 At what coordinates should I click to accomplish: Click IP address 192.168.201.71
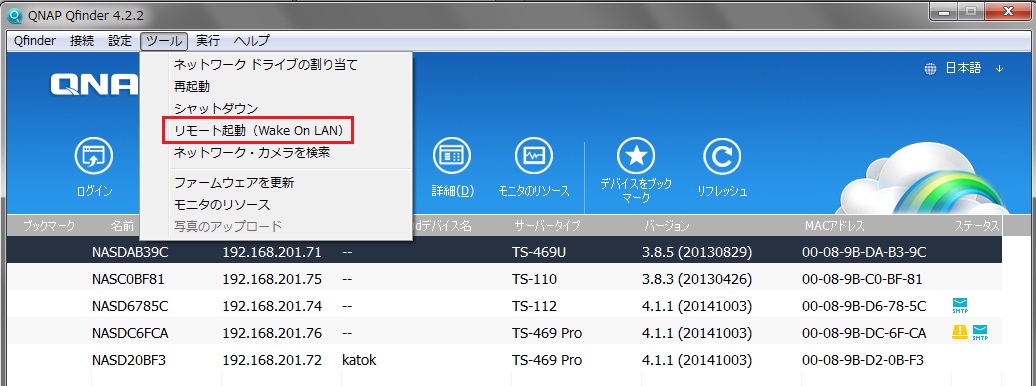(x=272, y=252)
